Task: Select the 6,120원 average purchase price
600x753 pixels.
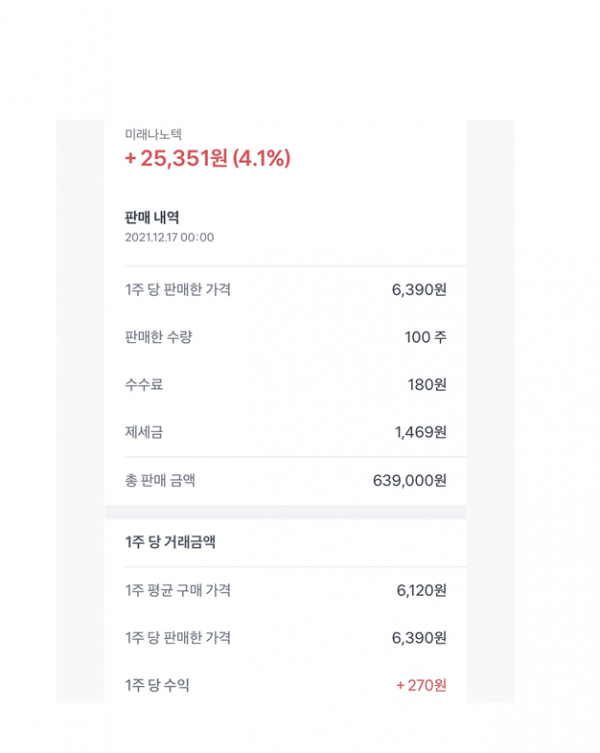Action: tap(421, 590)
